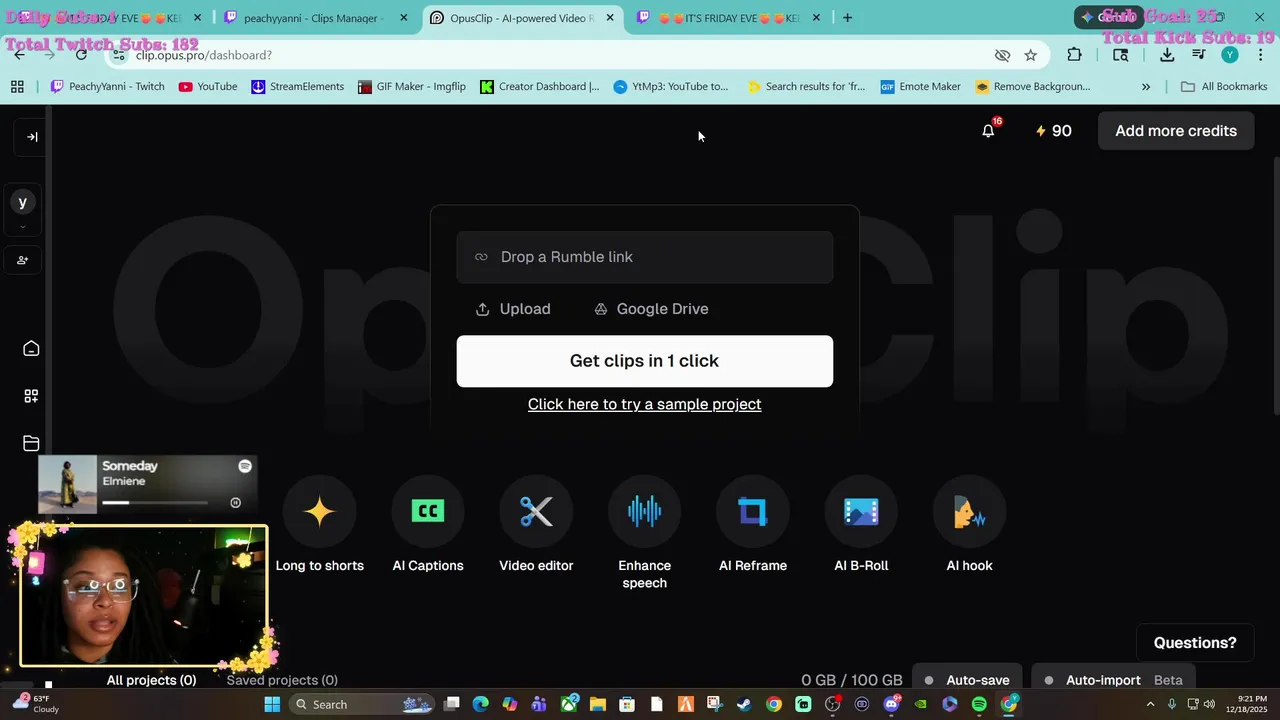Open the browser profile avatar
Screen dimensions: 1280x720
pyautogui.click(x=1230, y=55)
